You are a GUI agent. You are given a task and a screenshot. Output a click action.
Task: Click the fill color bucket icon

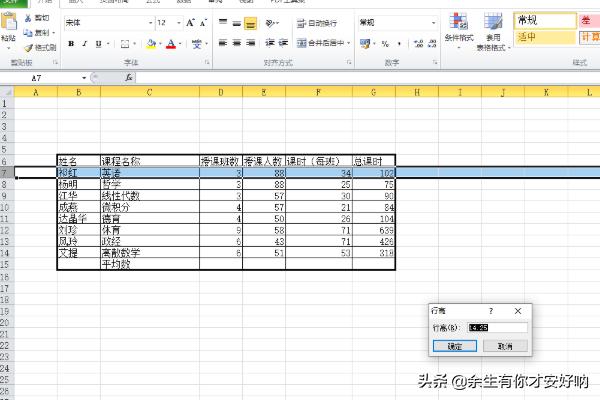coord(151,44)
